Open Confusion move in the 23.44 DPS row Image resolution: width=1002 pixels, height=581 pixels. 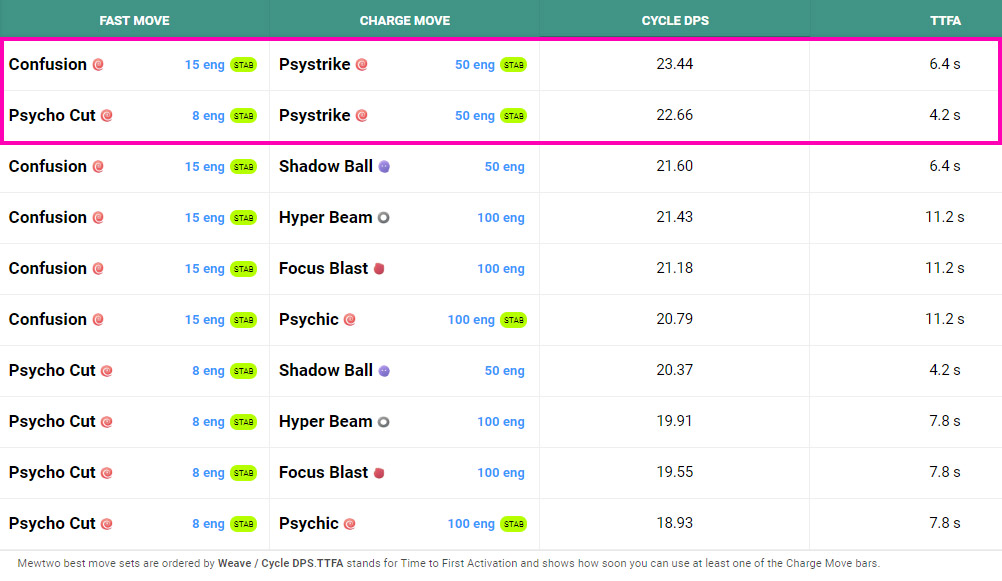coord(48,64)
